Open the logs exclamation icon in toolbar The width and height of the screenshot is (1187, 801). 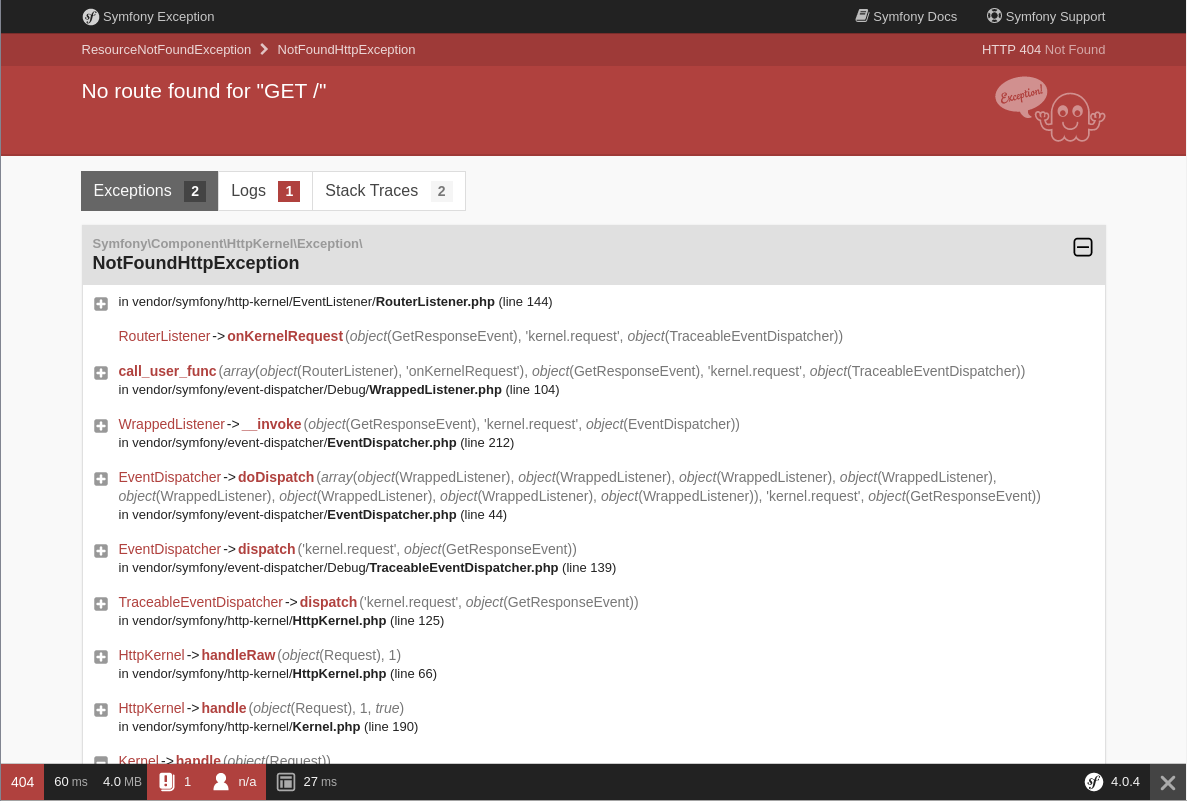click(x=167, y=782)
